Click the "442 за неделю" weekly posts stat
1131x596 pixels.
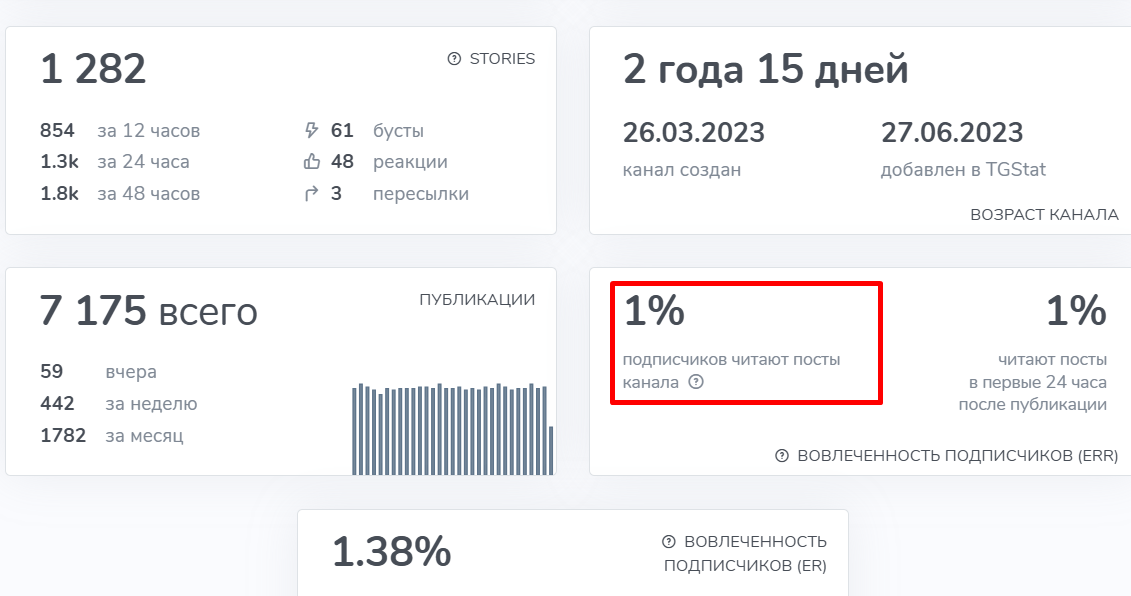(x=118, y=404)
